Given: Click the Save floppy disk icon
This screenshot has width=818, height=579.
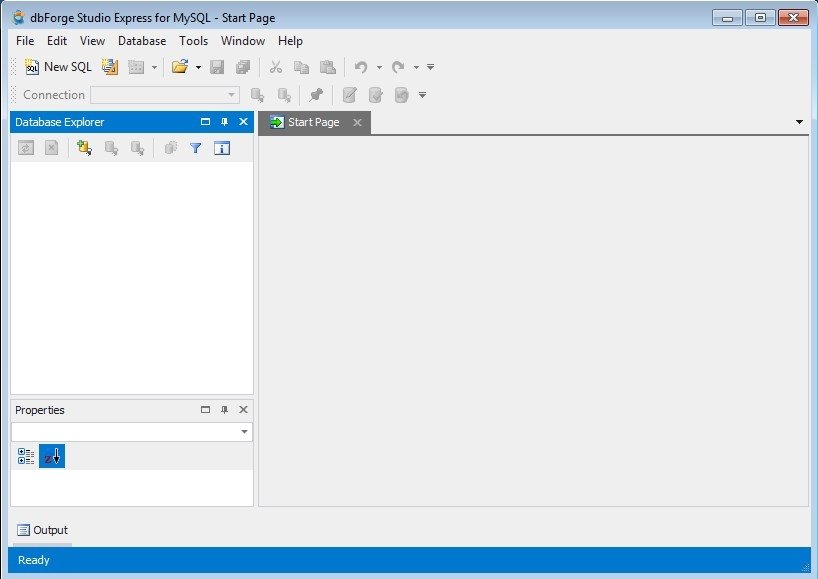Looking at the screenshot, I should pos(217,67).
